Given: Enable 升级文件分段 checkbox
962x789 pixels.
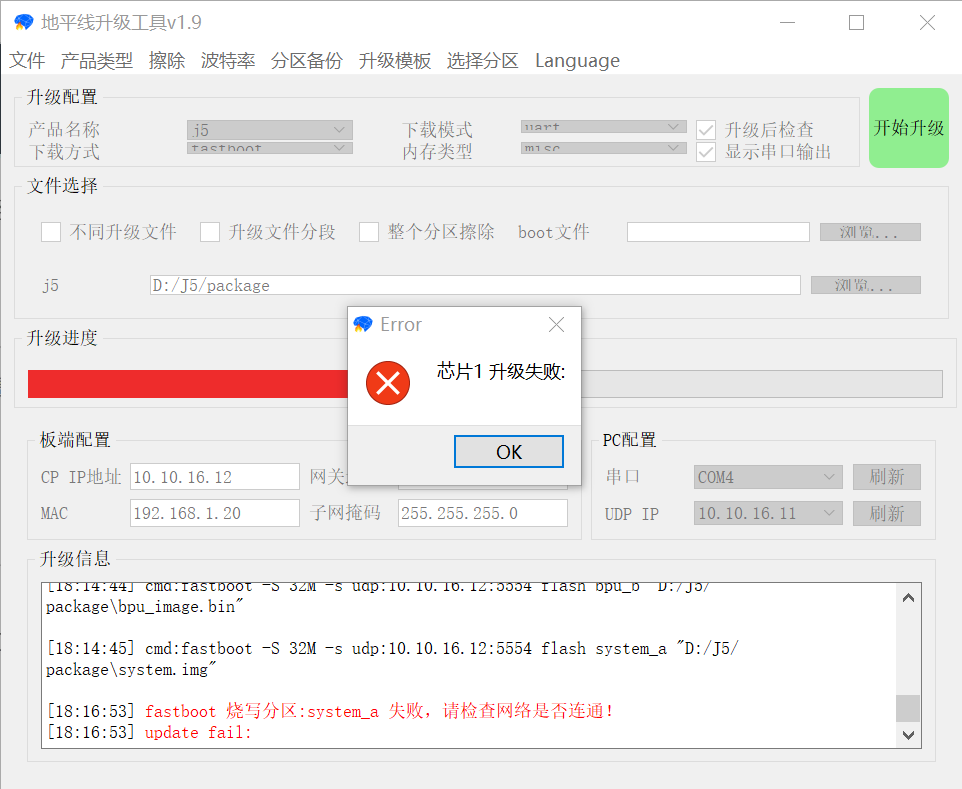Looking at the screenshot, I should (210, 232).
